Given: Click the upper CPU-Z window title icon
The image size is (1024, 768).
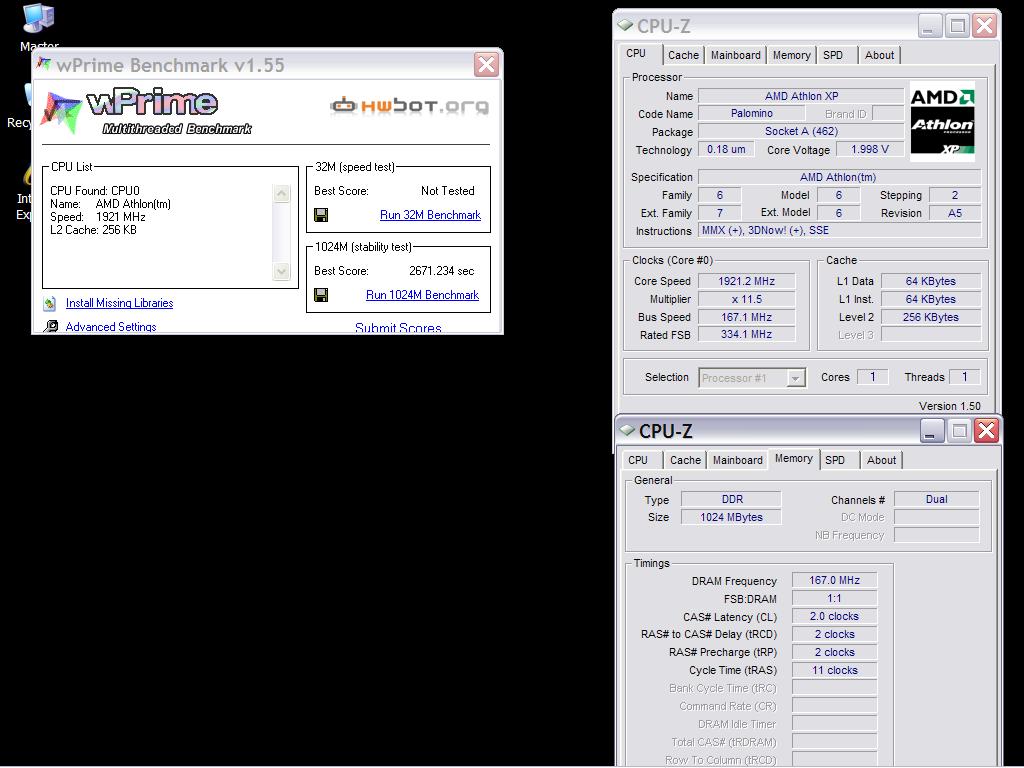Looking at the screenshot, I should [x=625, y=25].
